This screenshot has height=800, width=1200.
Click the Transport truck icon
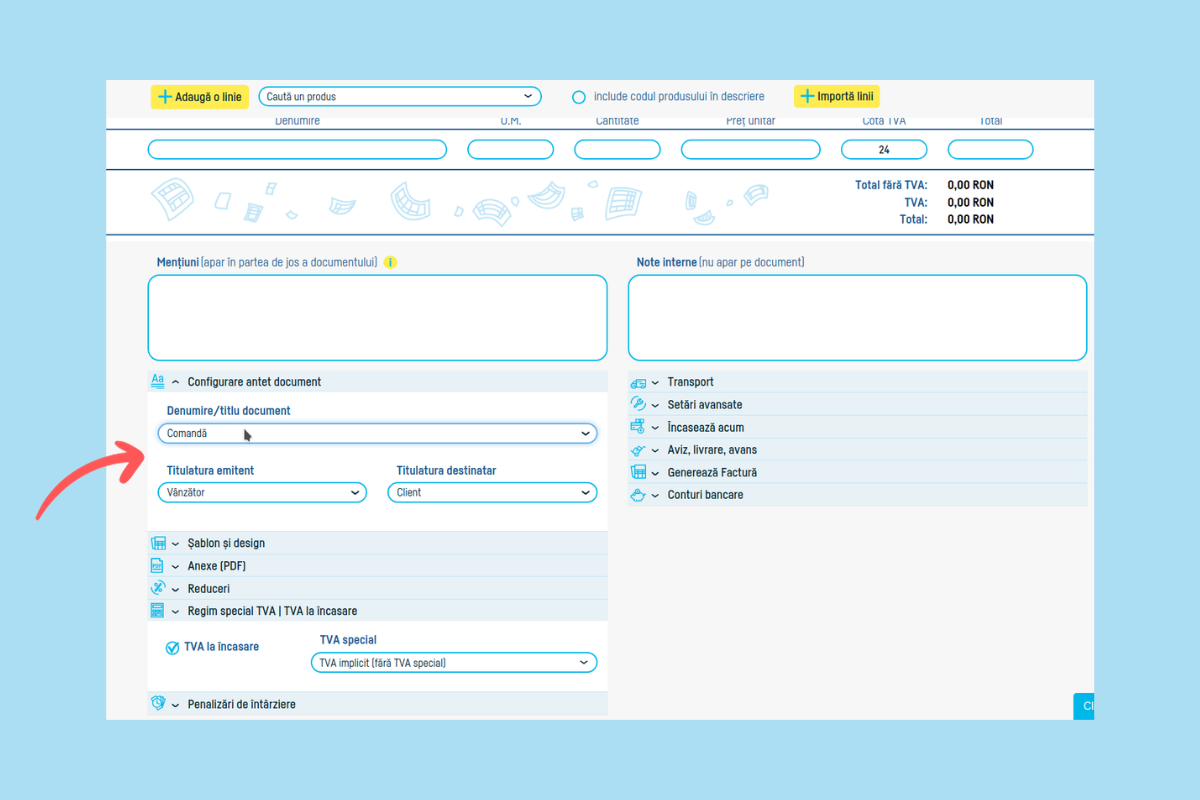tap(638, 382)
